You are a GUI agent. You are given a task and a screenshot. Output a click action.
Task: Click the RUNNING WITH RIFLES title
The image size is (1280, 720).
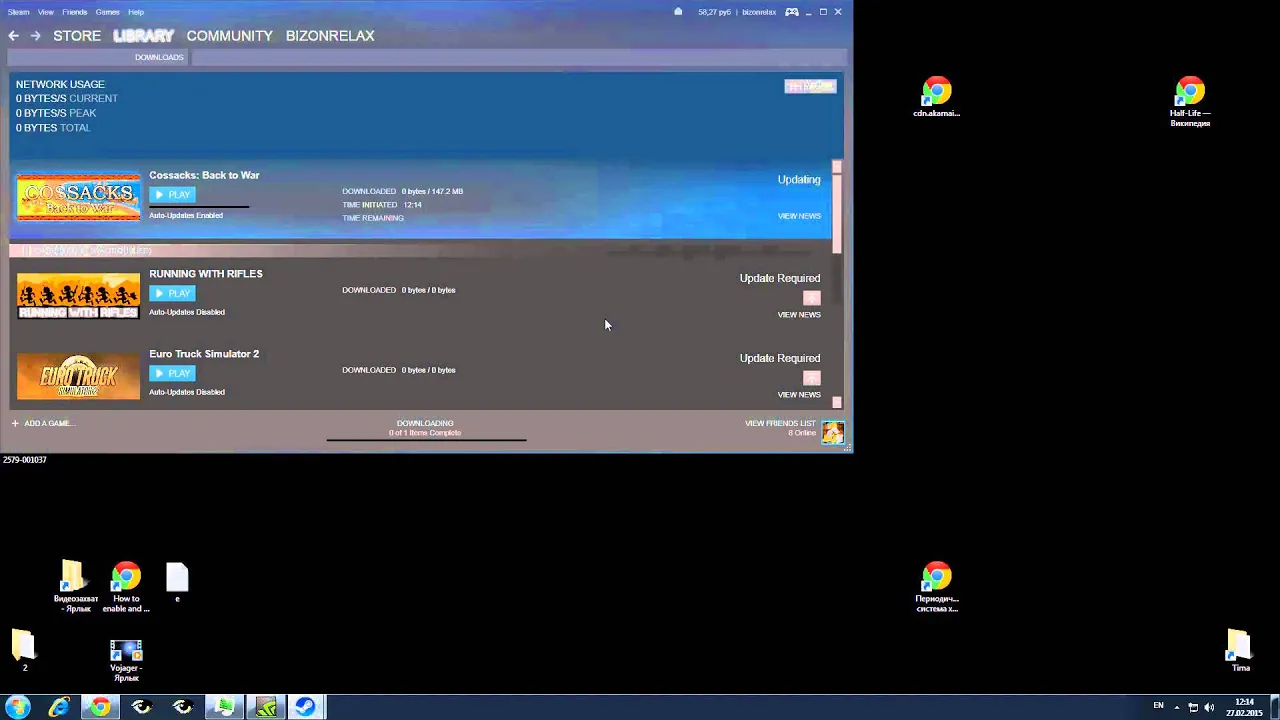click(x=206, y=274)
